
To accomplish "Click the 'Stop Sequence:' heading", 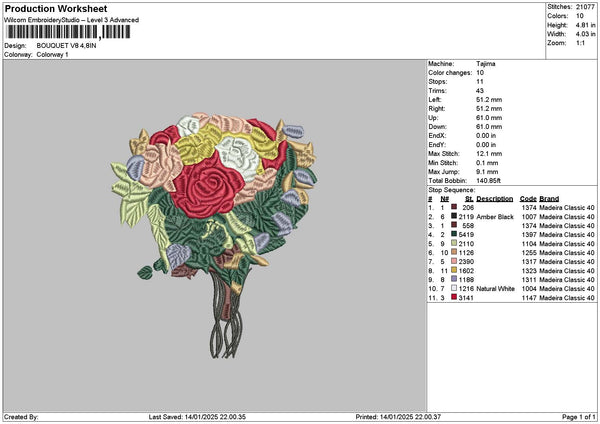I will [x=452, y=190].
